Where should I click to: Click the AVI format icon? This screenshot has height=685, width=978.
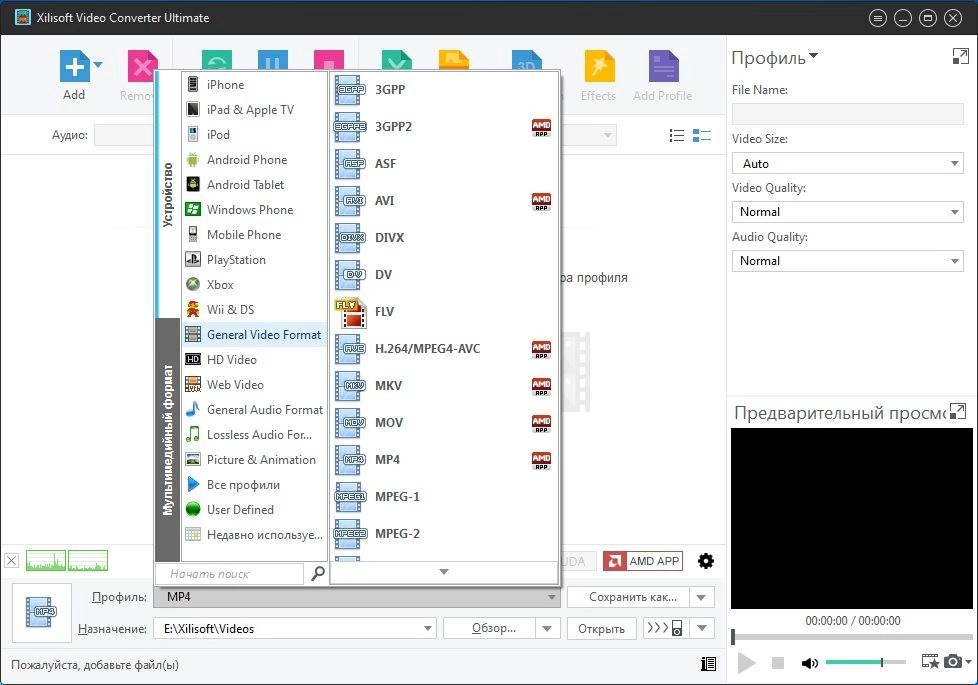coord(350,200)
